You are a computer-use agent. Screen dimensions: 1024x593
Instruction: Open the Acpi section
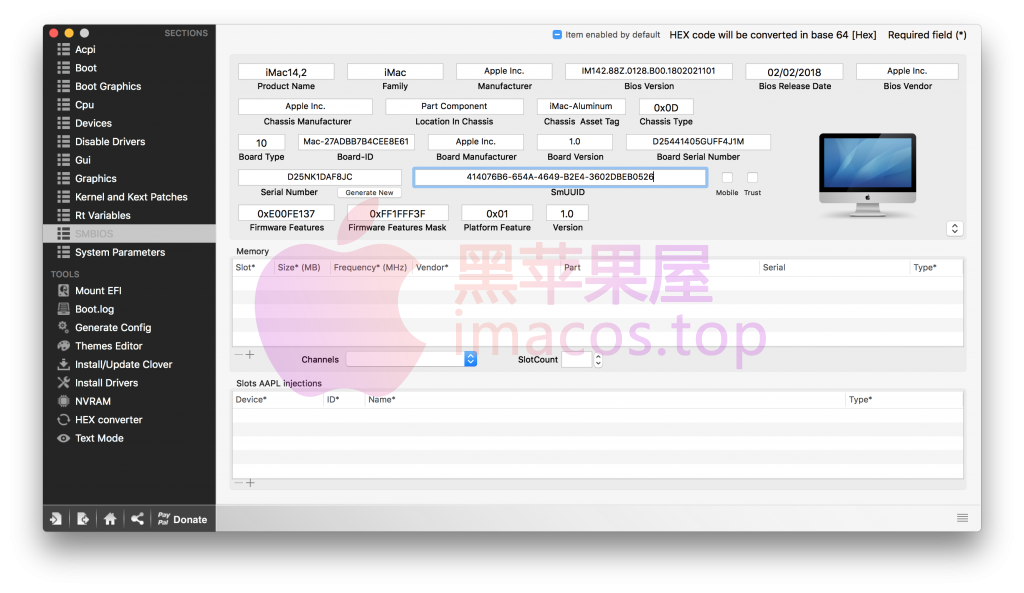coord(129,49)
